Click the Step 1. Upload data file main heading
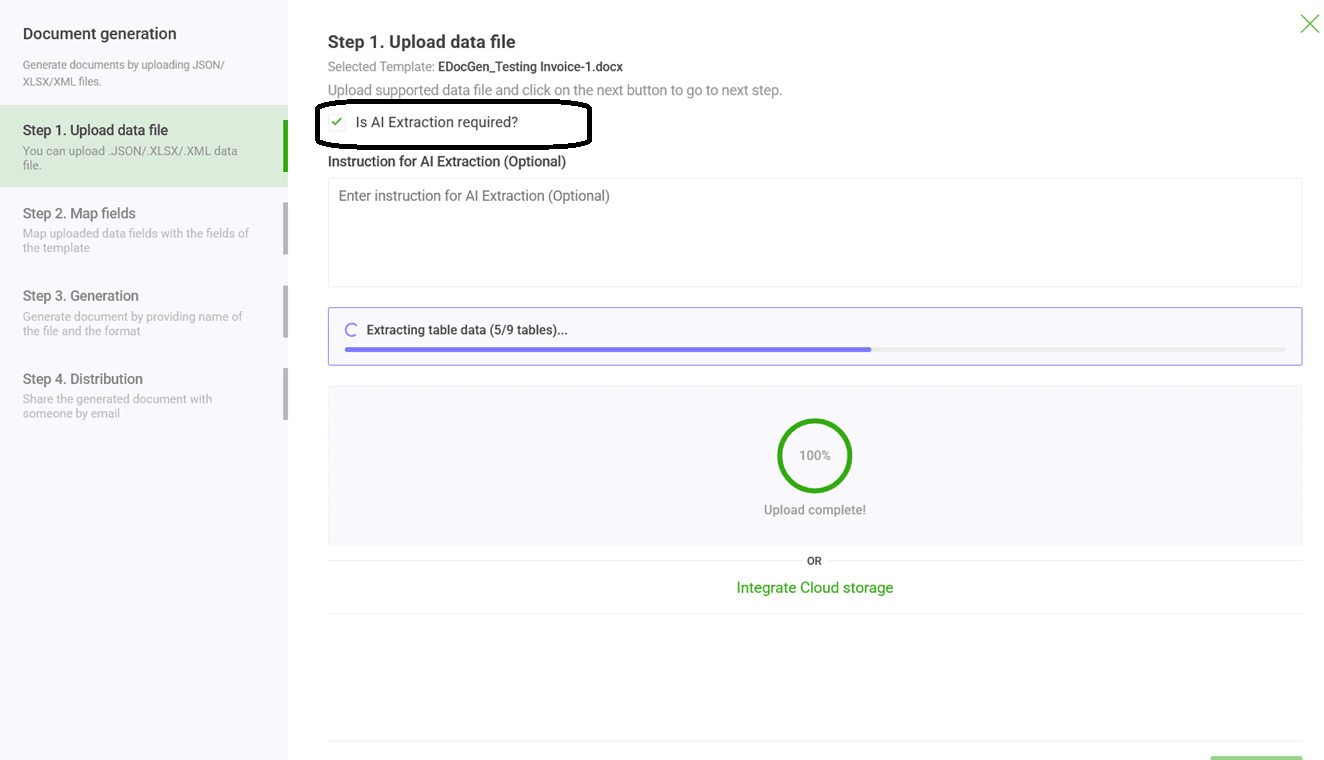This screenshot has height=760, width=1324. tap(421, 42)
